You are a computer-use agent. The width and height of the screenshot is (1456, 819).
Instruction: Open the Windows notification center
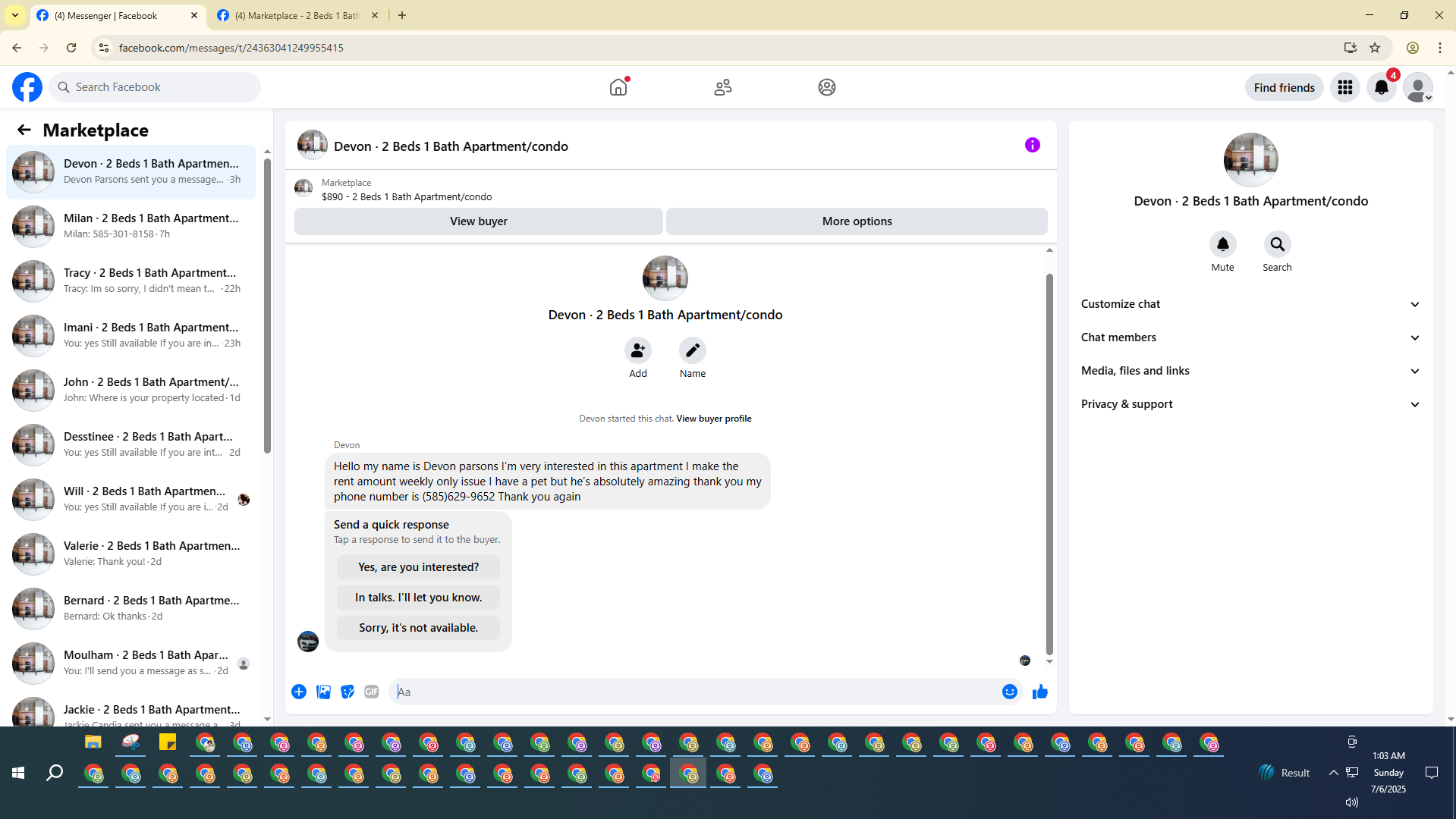[x=1432, y=773]
